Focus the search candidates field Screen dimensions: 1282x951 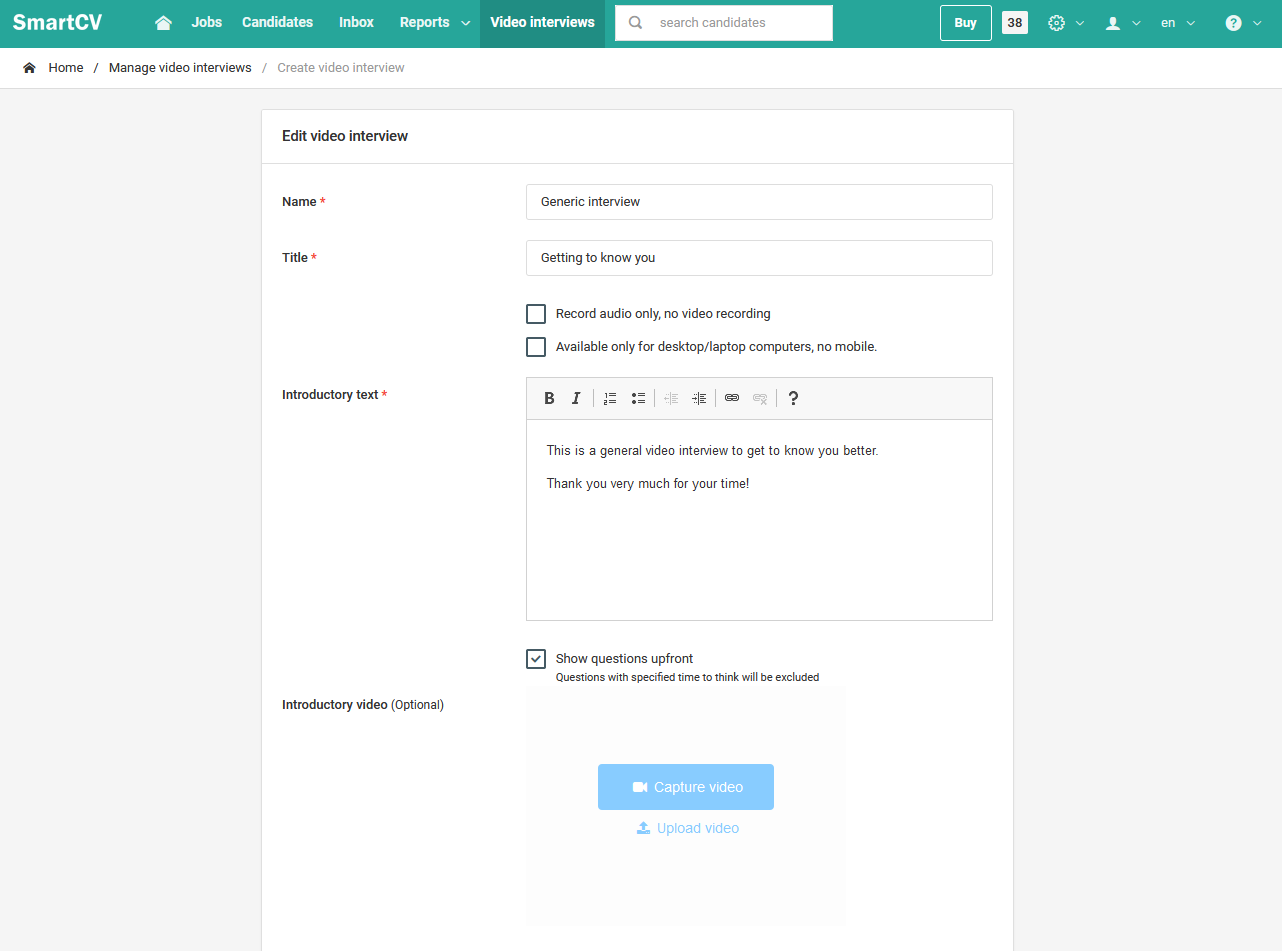click(724, 23)
